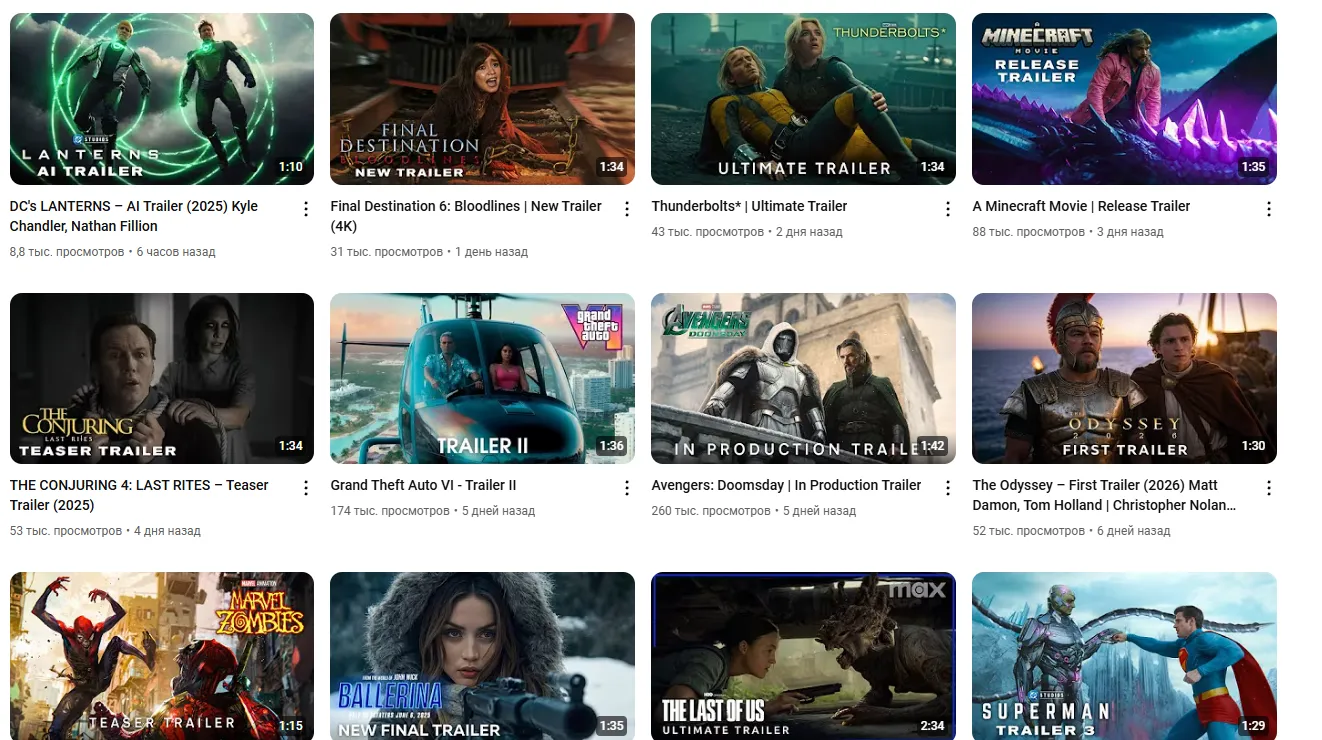The height and width of the screenshot is (740, 1322).
Task: Play the Avengers Doomsday In Production thumbnail
Action: (x=804, y=378)
